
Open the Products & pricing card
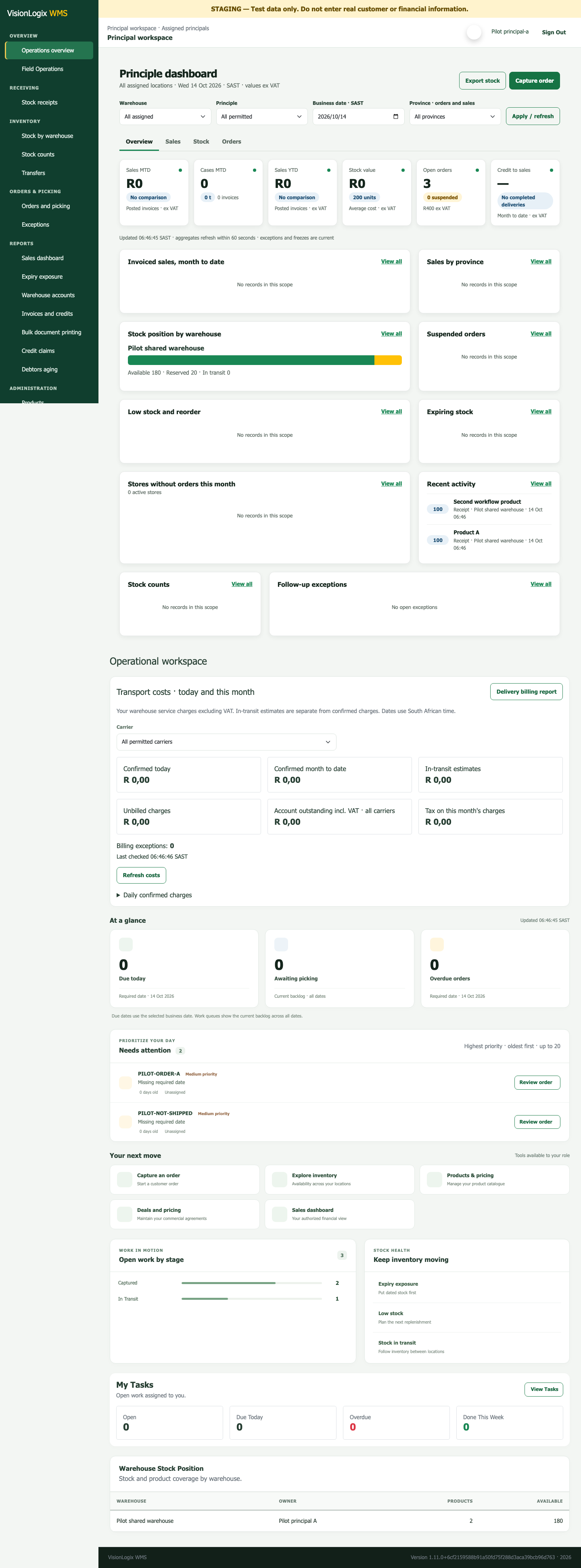(x=495, y=1180)
